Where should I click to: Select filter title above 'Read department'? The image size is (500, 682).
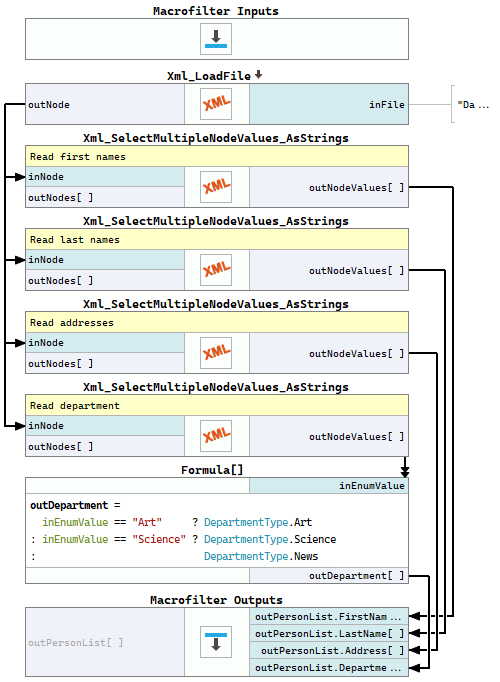click(x=216, y=388)
